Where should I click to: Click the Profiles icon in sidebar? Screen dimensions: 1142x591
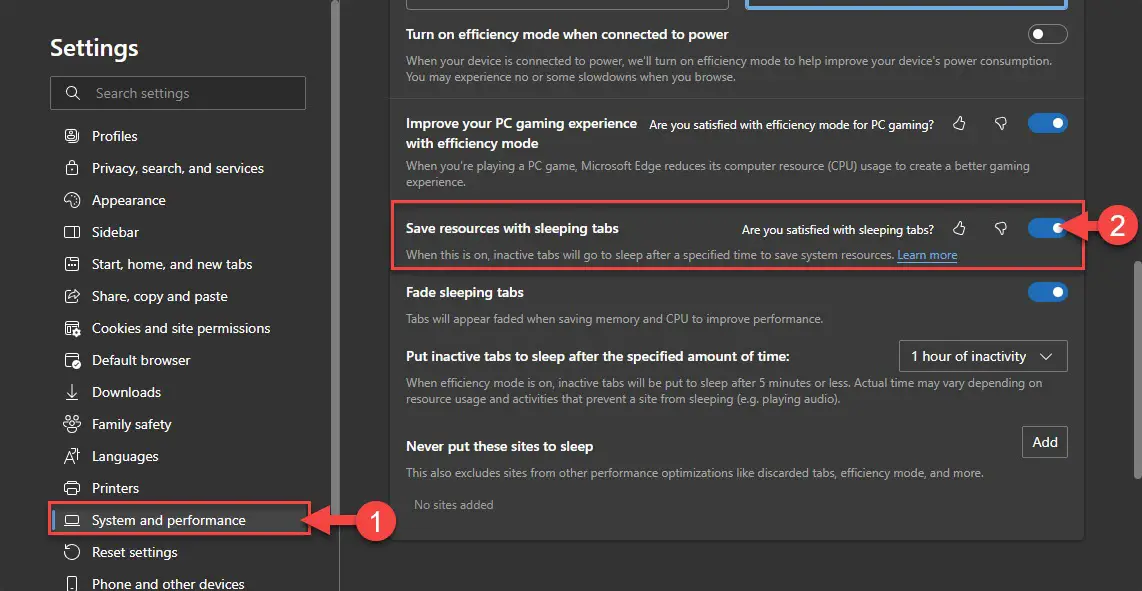tap(72, 136)
